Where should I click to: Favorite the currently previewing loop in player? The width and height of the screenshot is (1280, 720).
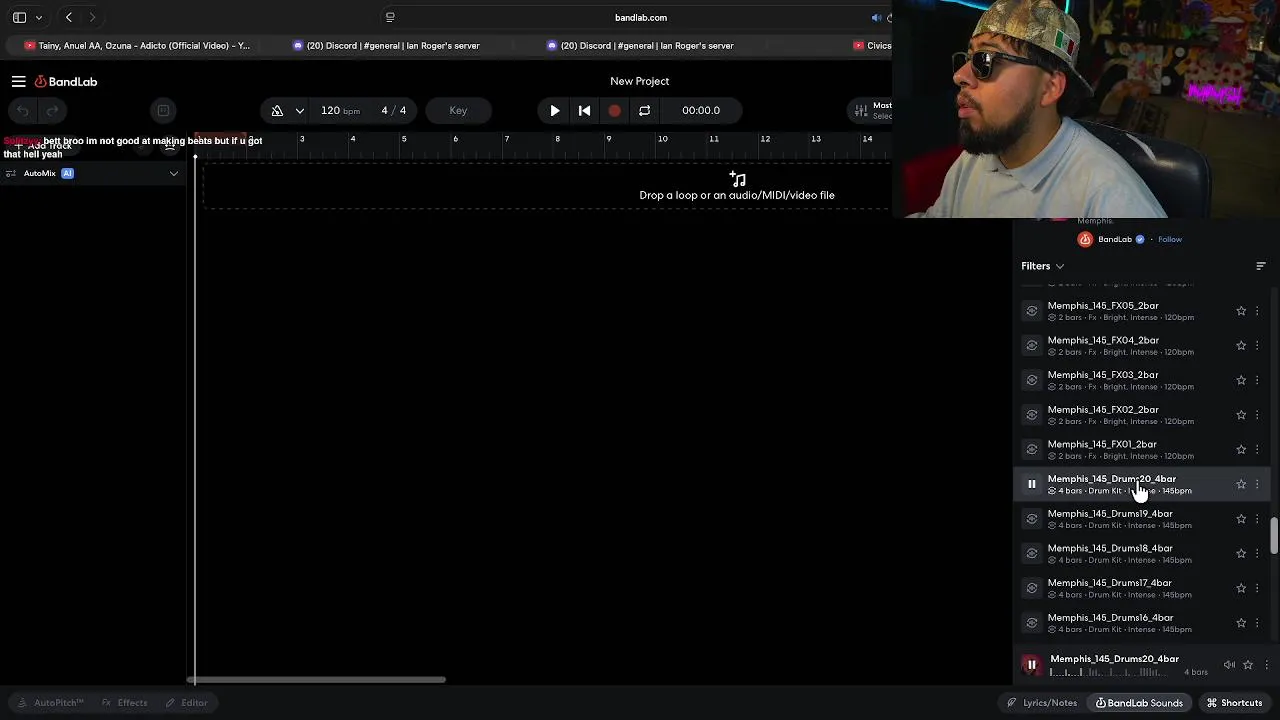tap(1248, 665)
